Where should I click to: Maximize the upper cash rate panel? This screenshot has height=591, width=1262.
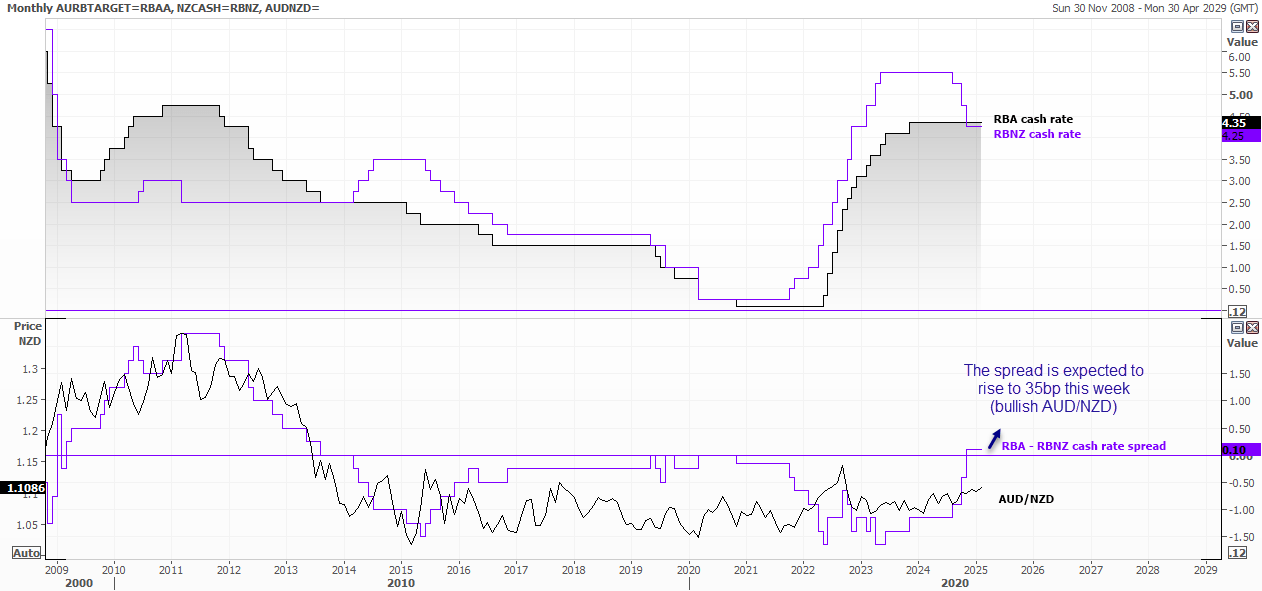tap(1237, 26)
